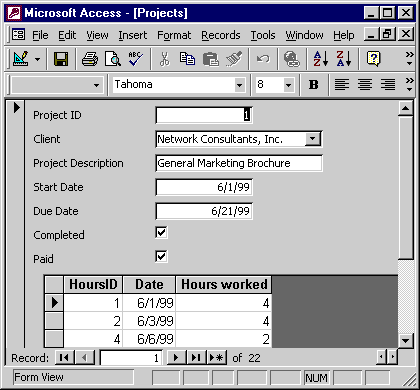The width and height of the screenshot is (420, 390).
Task: Go to the first record button
Action: pos(64,358)
